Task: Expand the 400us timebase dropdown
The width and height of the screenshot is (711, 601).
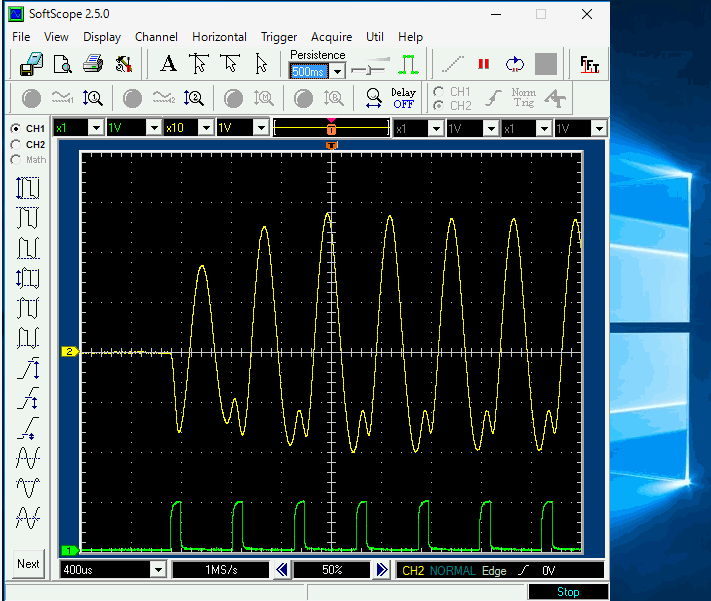Action: [x=157, y=569]
